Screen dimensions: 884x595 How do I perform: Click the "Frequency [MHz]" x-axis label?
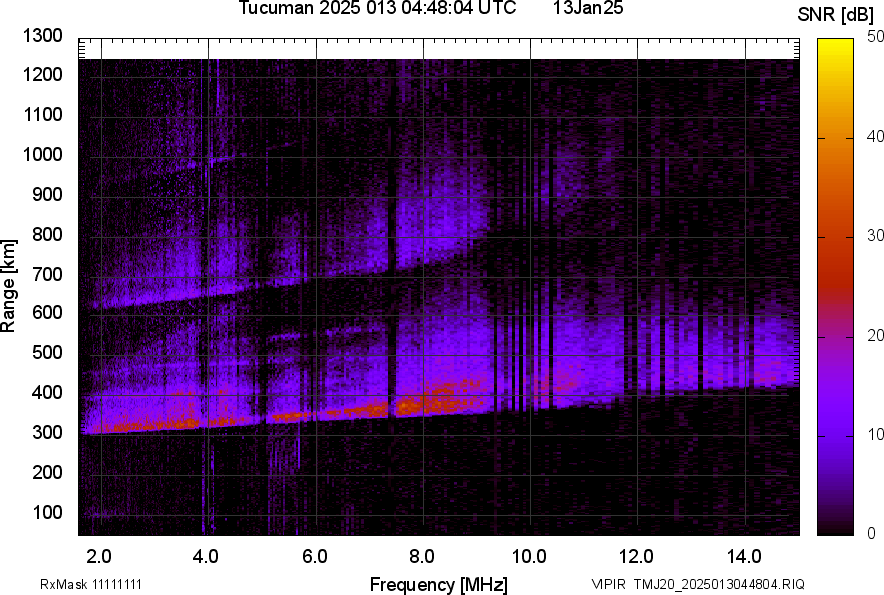(438, 584)
